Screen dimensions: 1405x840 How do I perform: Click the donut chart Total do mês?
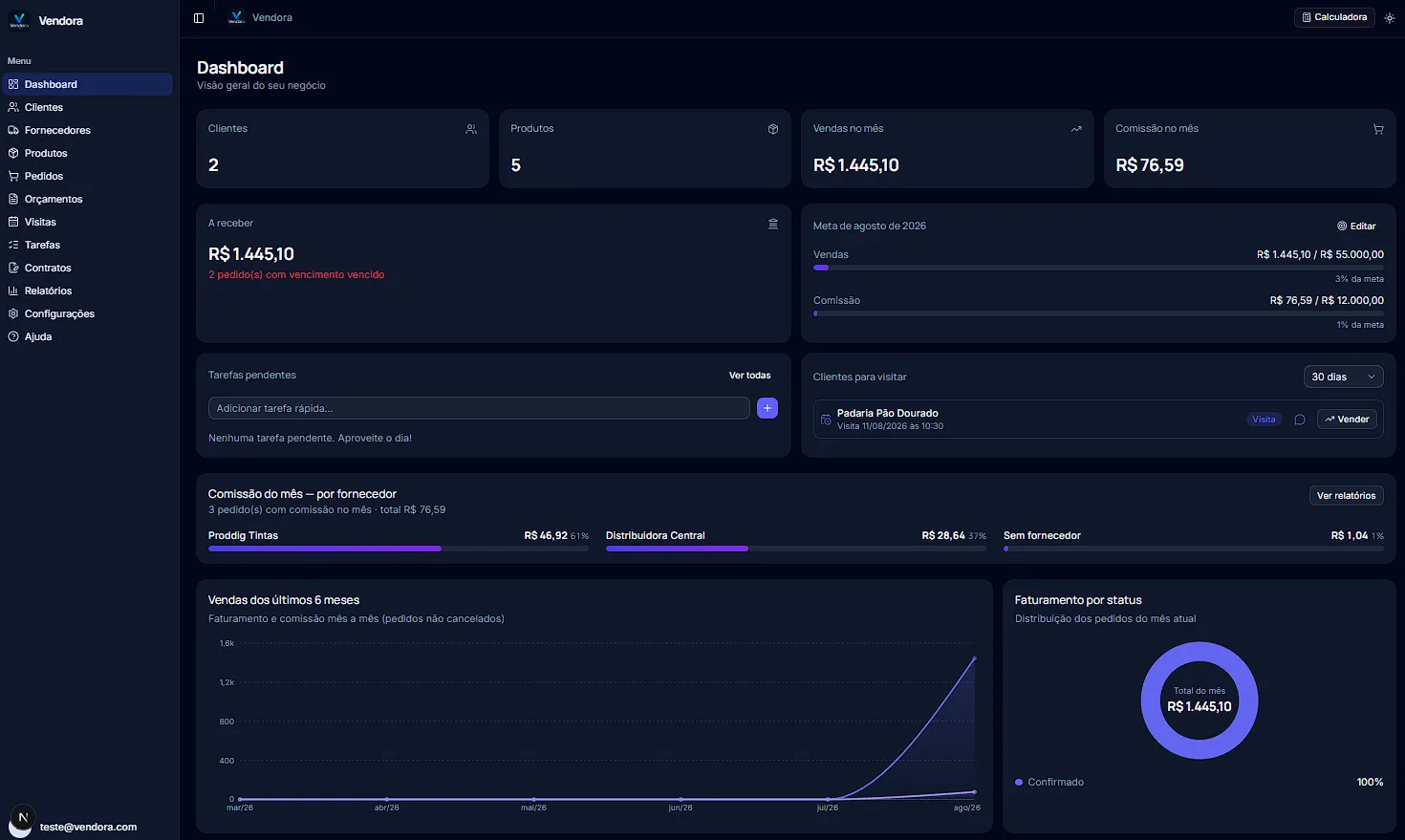(x=1200, y=700)
